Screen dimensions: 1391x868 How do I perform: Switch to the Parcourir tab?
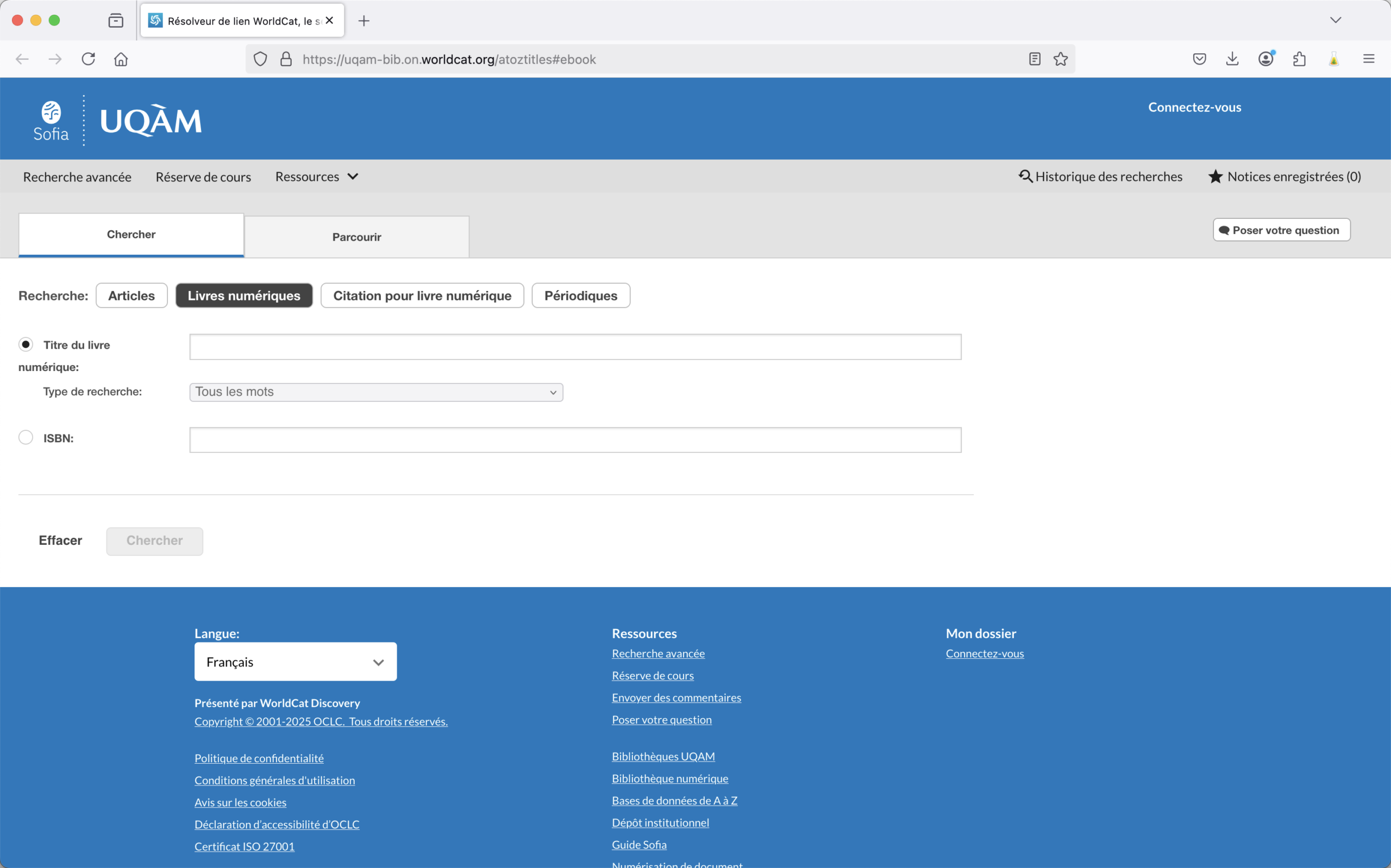click(357, 237)
